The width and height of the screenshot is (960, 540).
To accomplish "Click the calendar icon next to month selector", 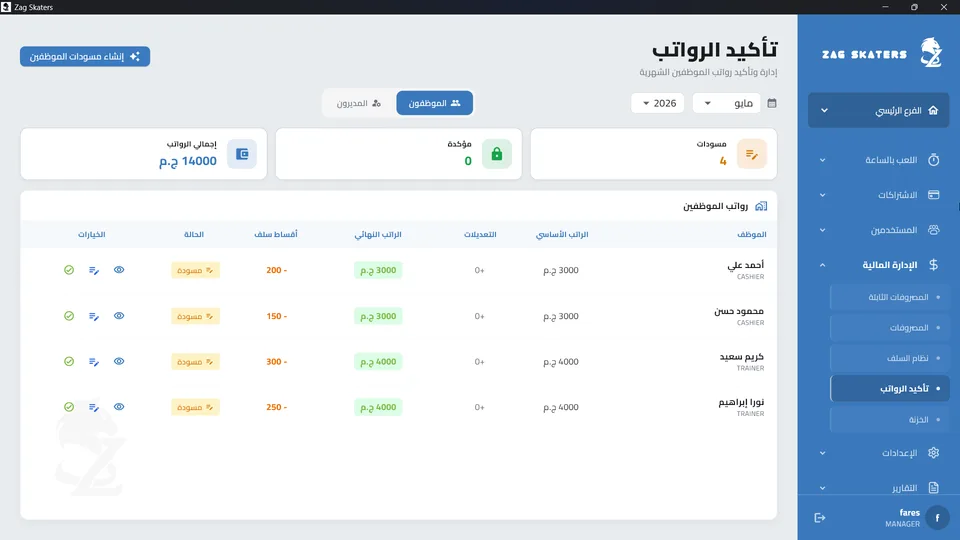I will click(x=772, y=103).
